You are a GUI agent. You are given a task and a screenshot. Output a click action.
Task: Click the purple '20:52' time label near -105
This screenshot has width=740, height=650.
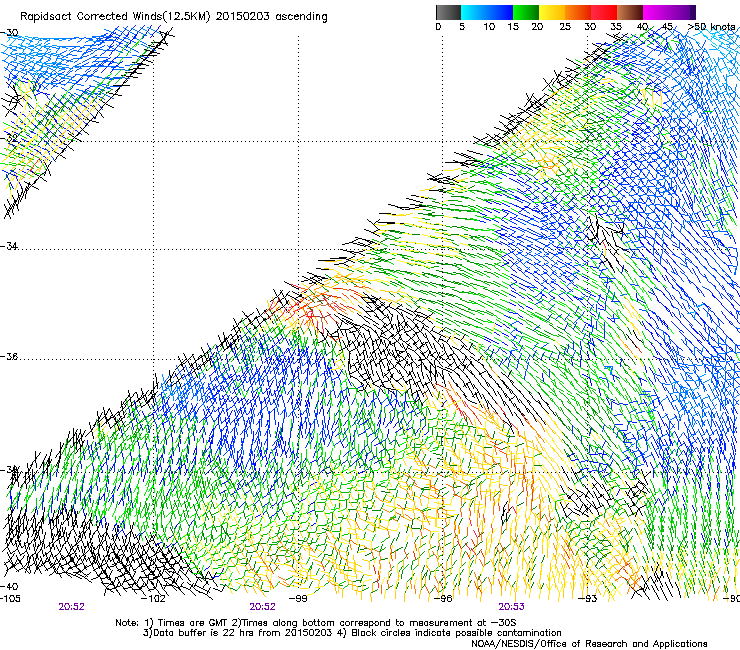click(72, 607)
